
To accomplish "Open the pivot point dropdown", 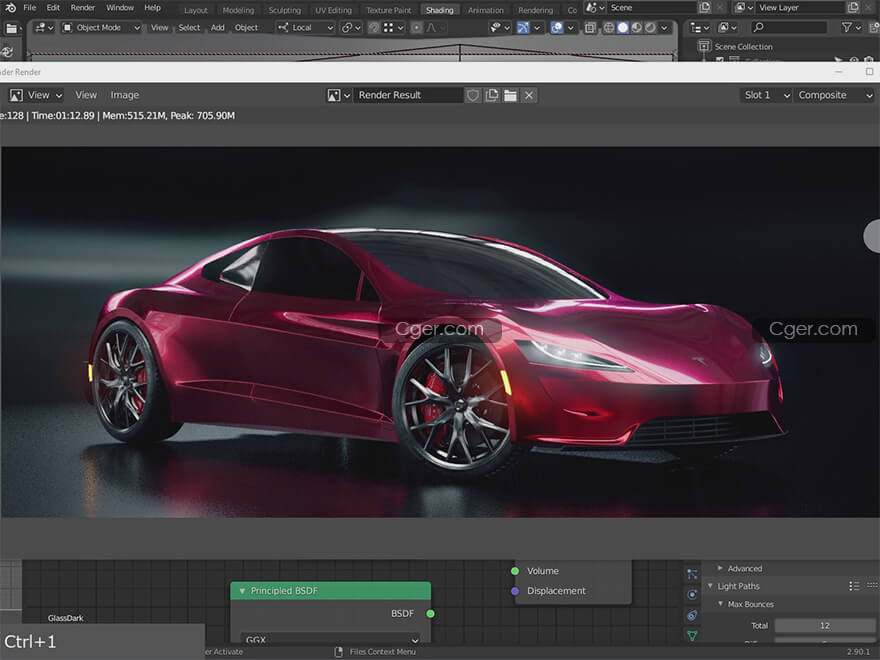I will pyautogui.click(x=351, y=28).
